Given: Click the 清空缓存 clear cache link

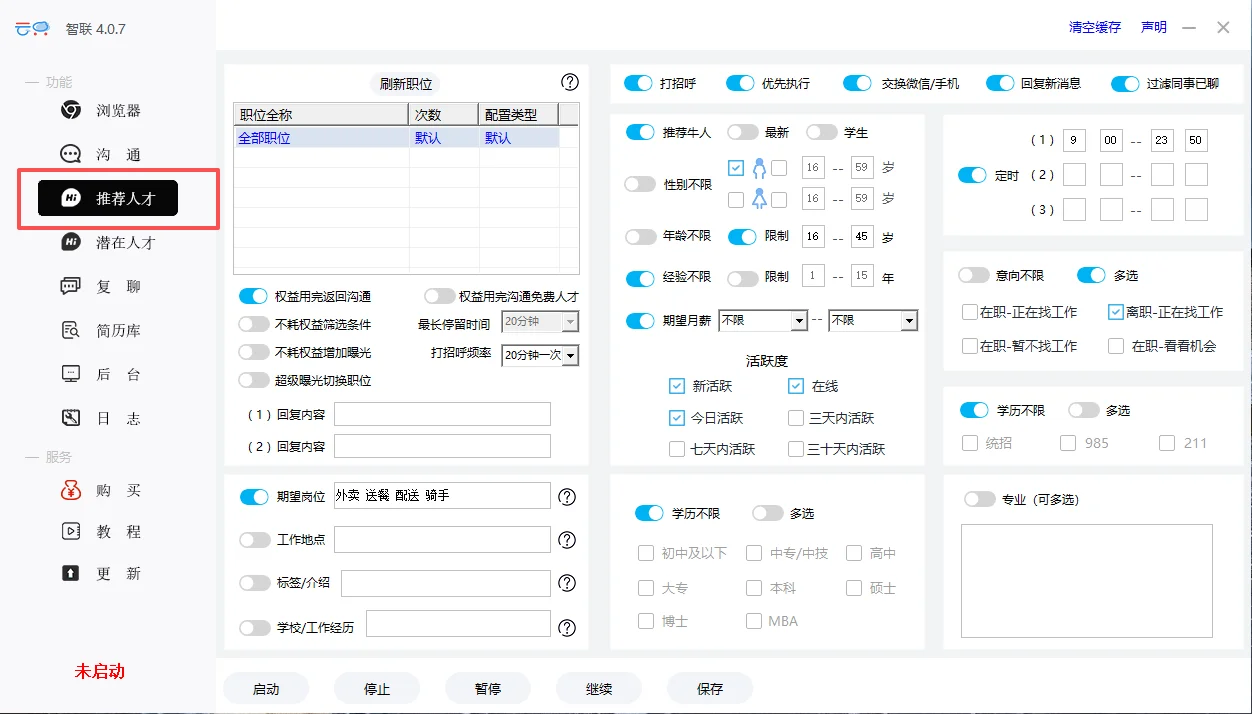Looking at the screenshot, I should [x=1094, y=27].
